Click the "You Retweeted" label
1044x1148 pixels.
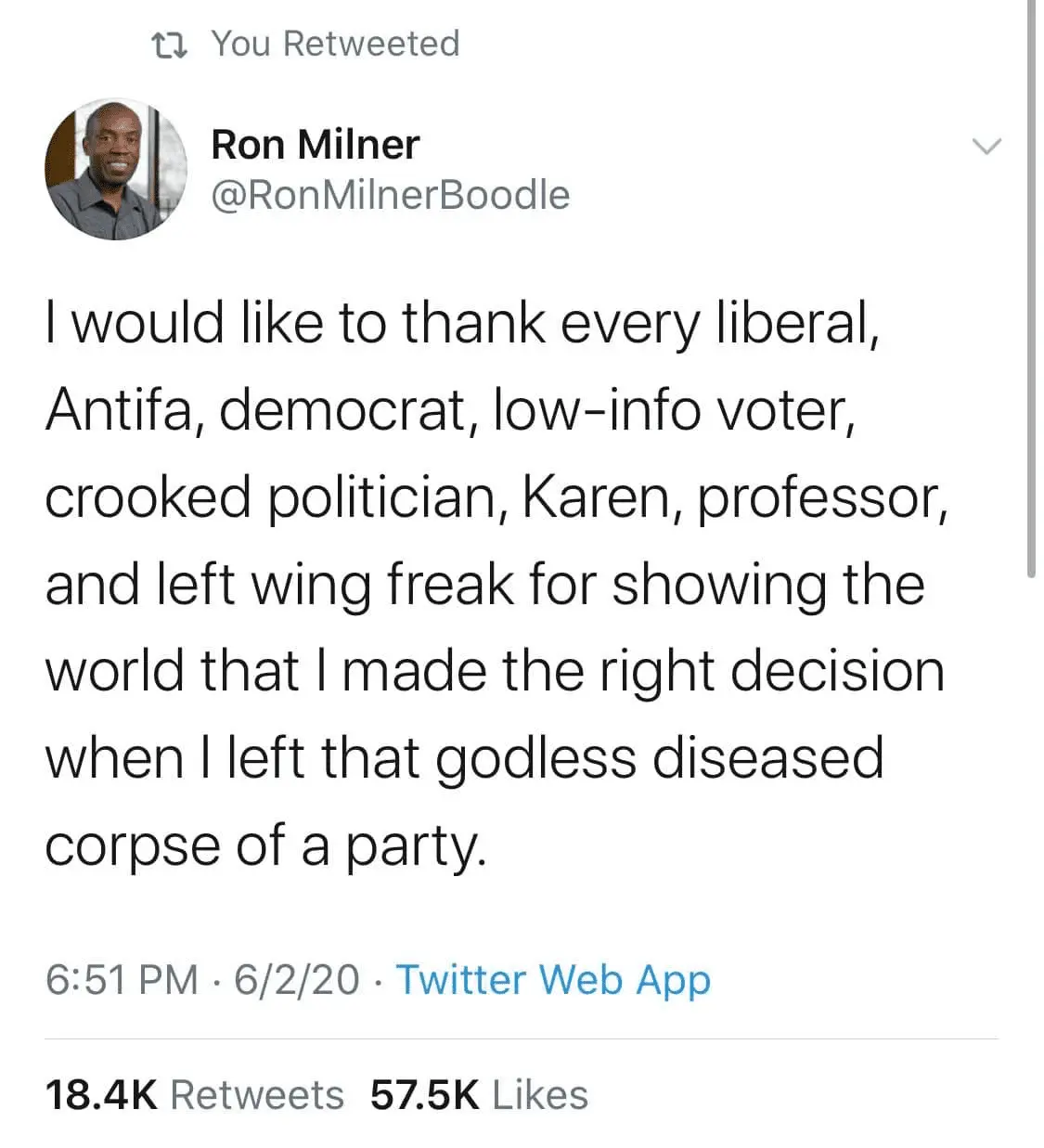[x=335, y=44]
